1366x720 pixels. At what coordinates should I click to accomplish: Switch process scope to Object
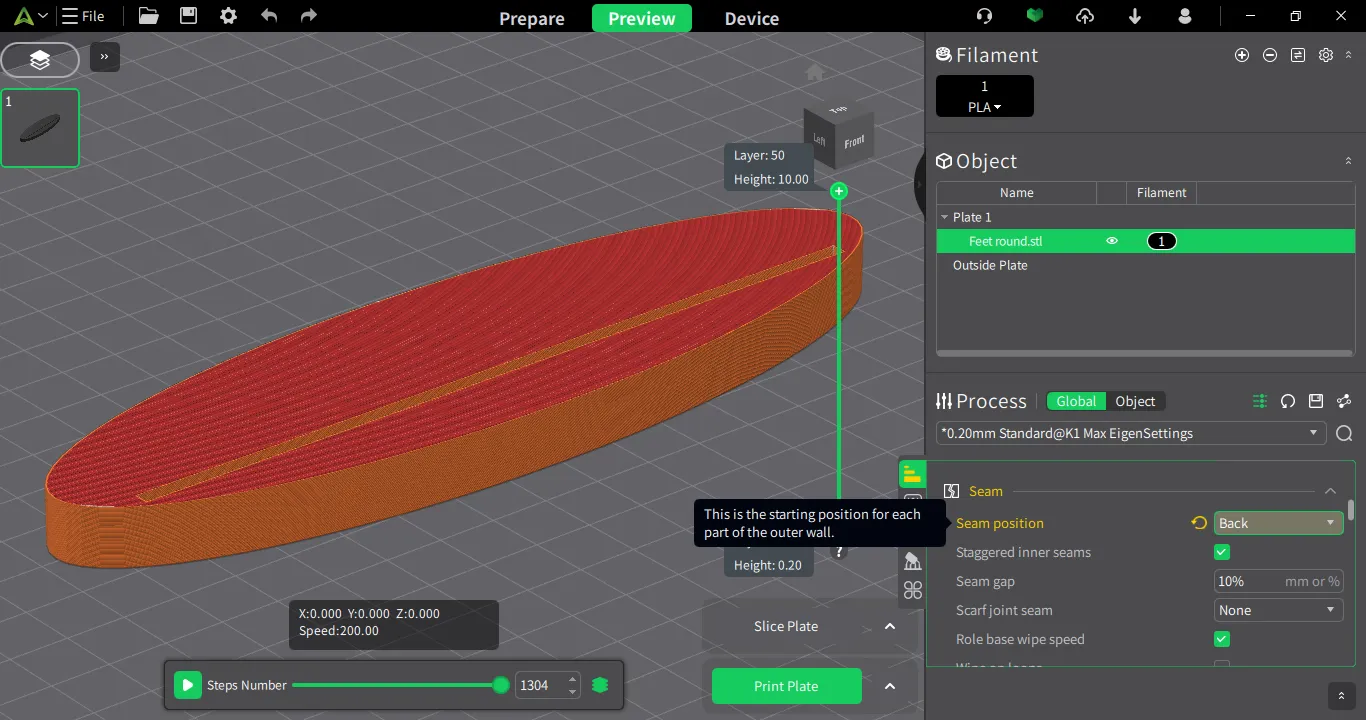pyautogui.click(x=1135, y=401)
